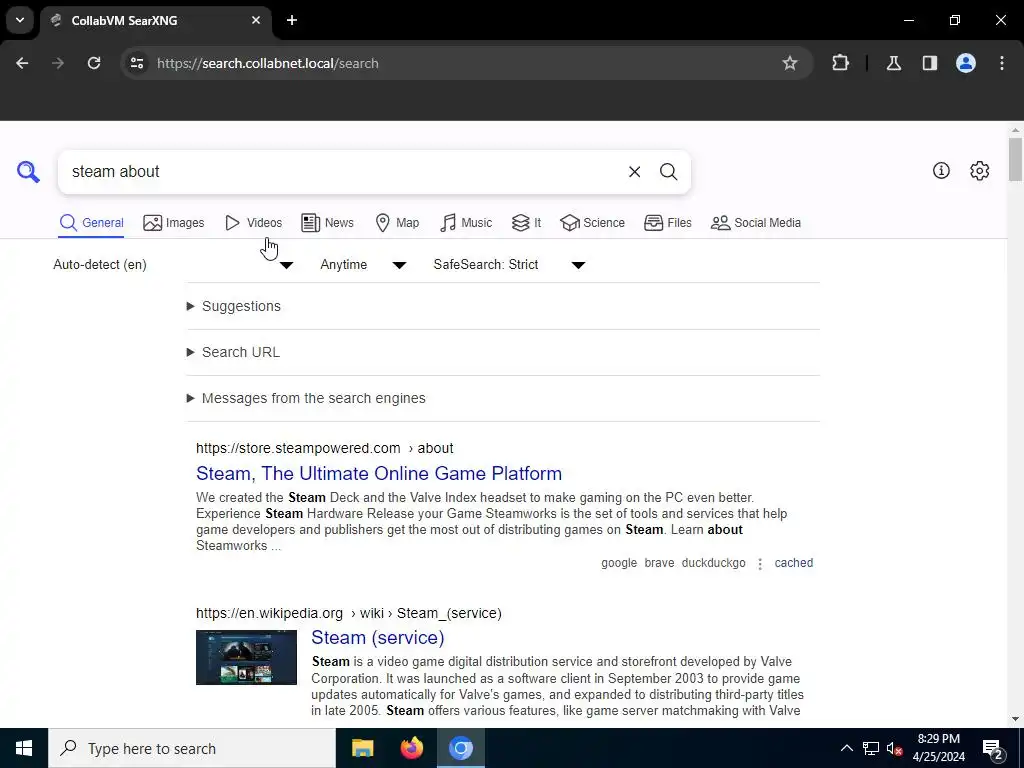Switch to the Images category
The width and height of the screenshot is (1024, 768).
pyautogui.click(x=174, y=223)
